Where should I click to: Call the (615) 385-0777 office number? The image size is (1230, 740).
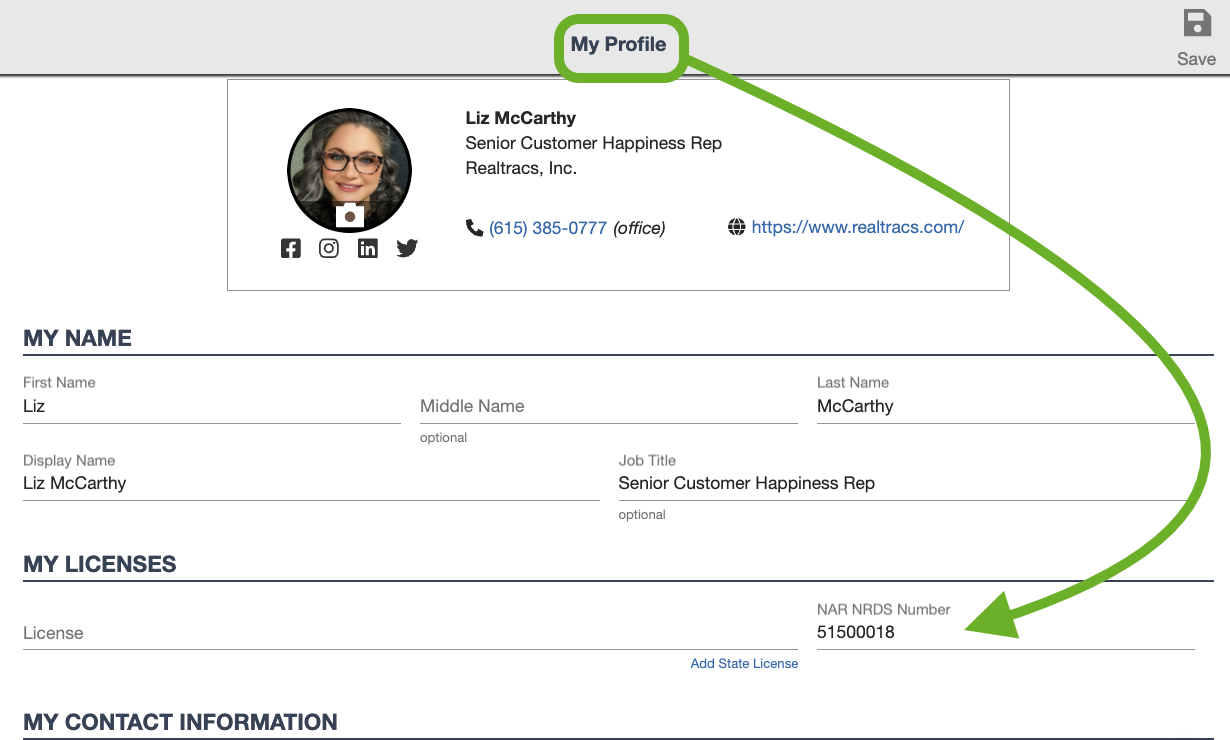548,227
